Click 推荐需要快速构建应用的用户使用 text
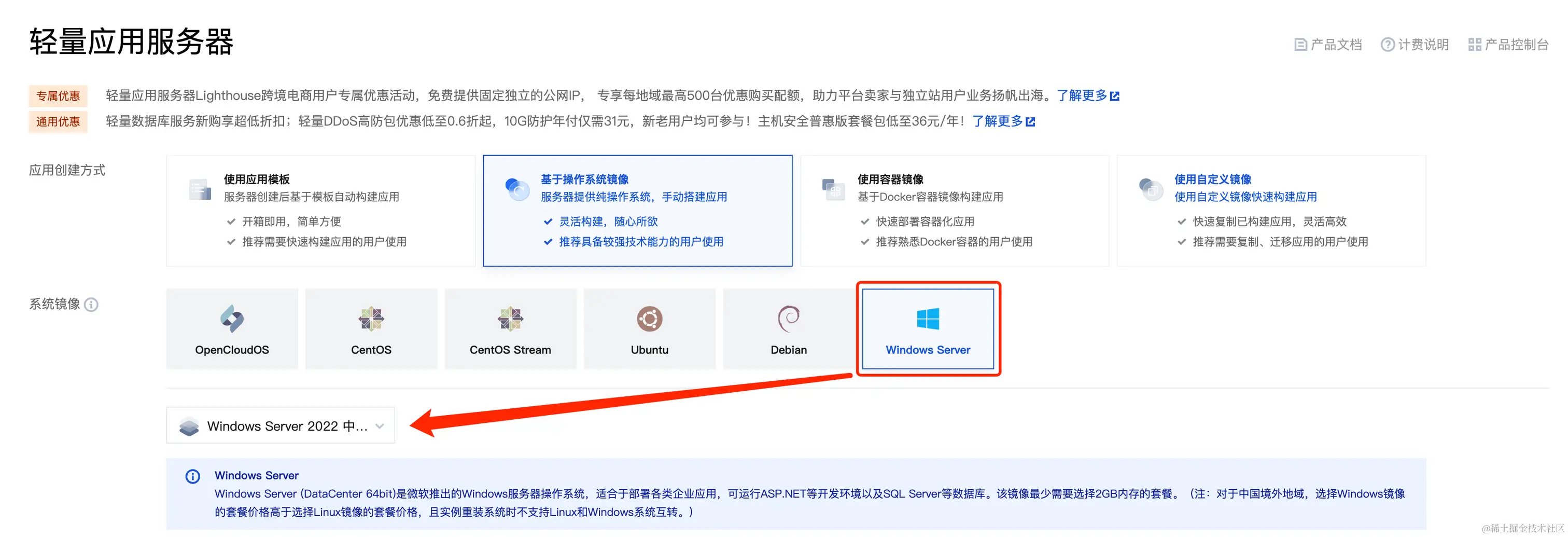The image size is (1568, 537). pyautogui.click(x=325, y=242)
